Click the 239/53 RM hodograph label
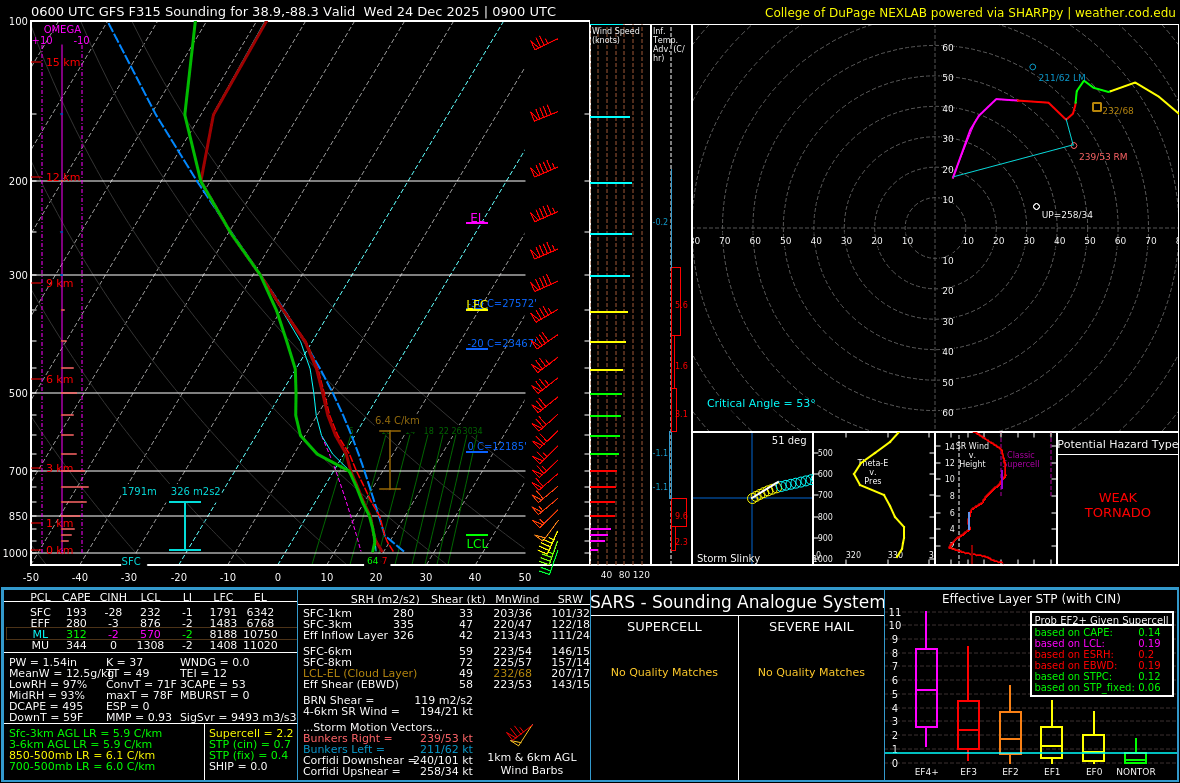 coord(1103,157)
